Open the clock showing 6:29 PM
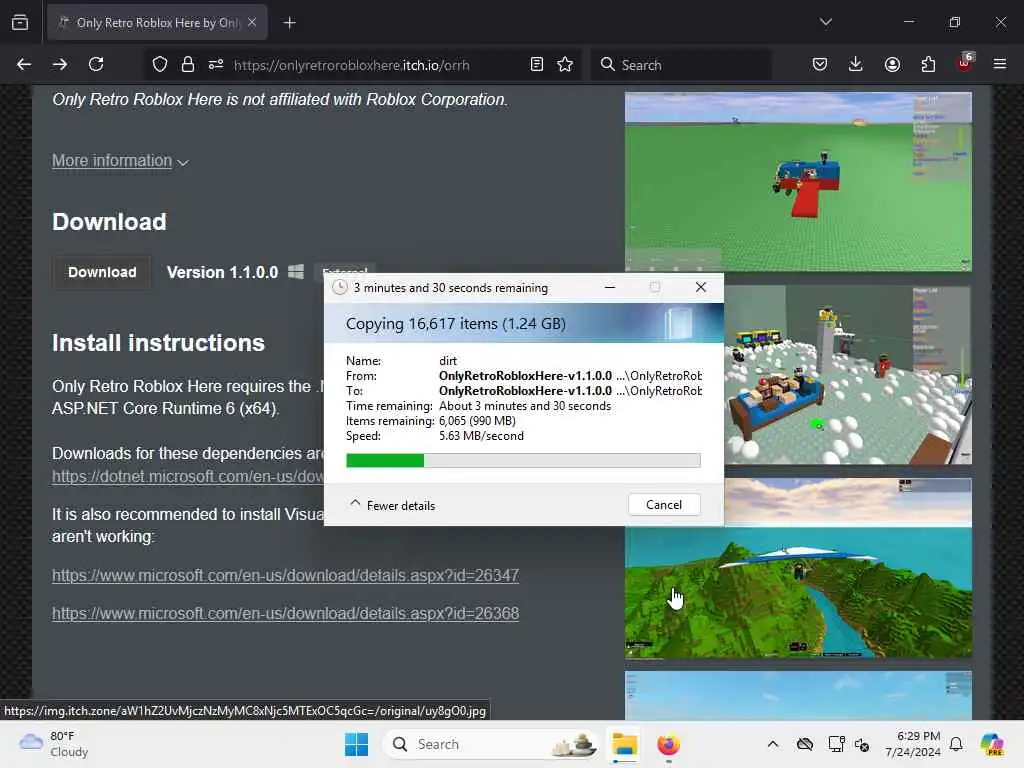 (x=913, y=744)
